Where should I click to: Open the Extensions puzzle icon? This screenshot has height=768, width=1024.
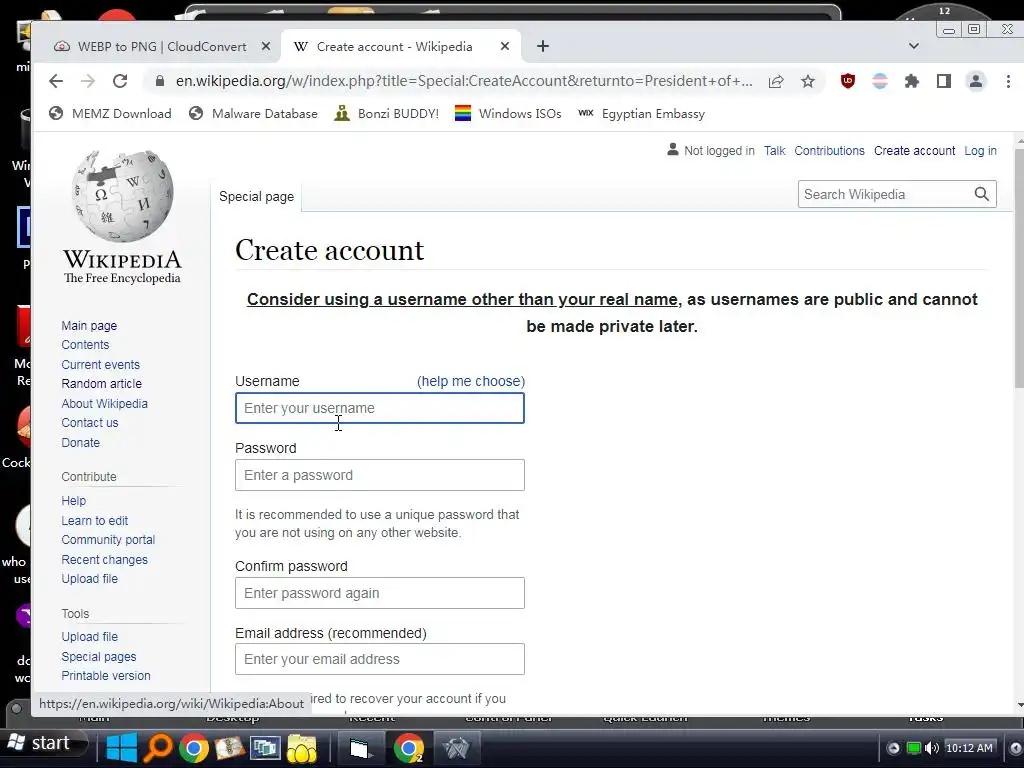912,81
